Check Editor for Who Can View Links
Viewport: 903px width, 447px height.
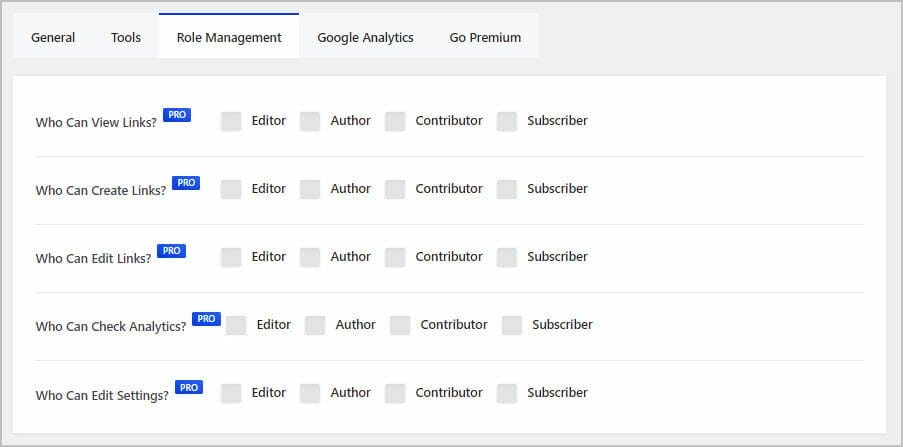pyautogui.click(x=231, y=121)
